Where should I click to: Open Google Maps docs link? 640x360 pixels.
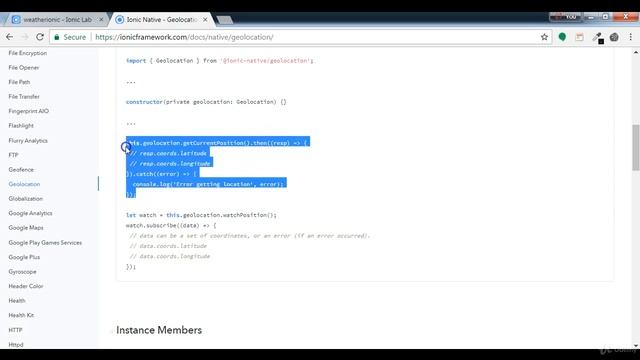(x=26, y=228)
